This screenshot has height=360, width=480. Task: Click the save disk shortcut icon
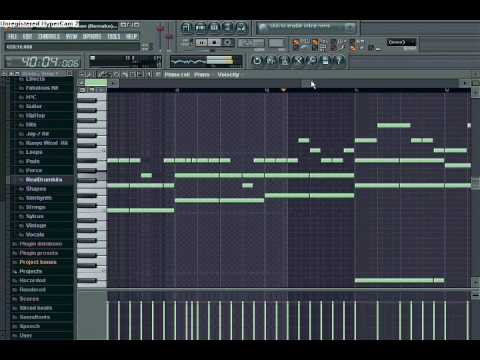pos(325,60)
